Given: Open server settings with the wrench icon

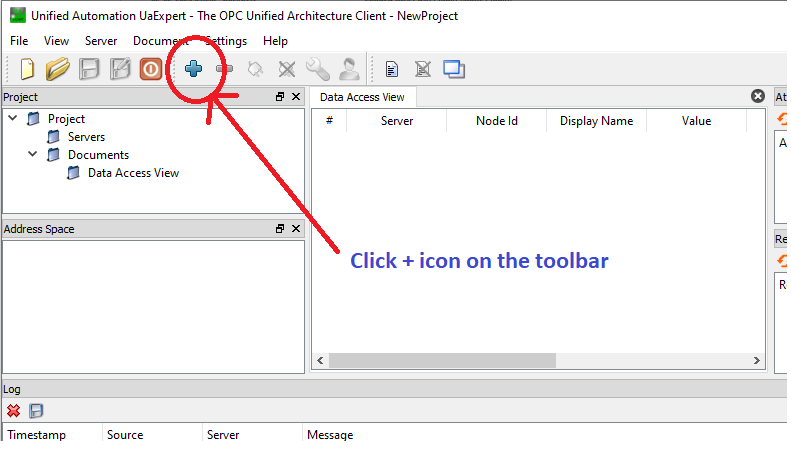Looking at the screenshot, I should (318, 69).
